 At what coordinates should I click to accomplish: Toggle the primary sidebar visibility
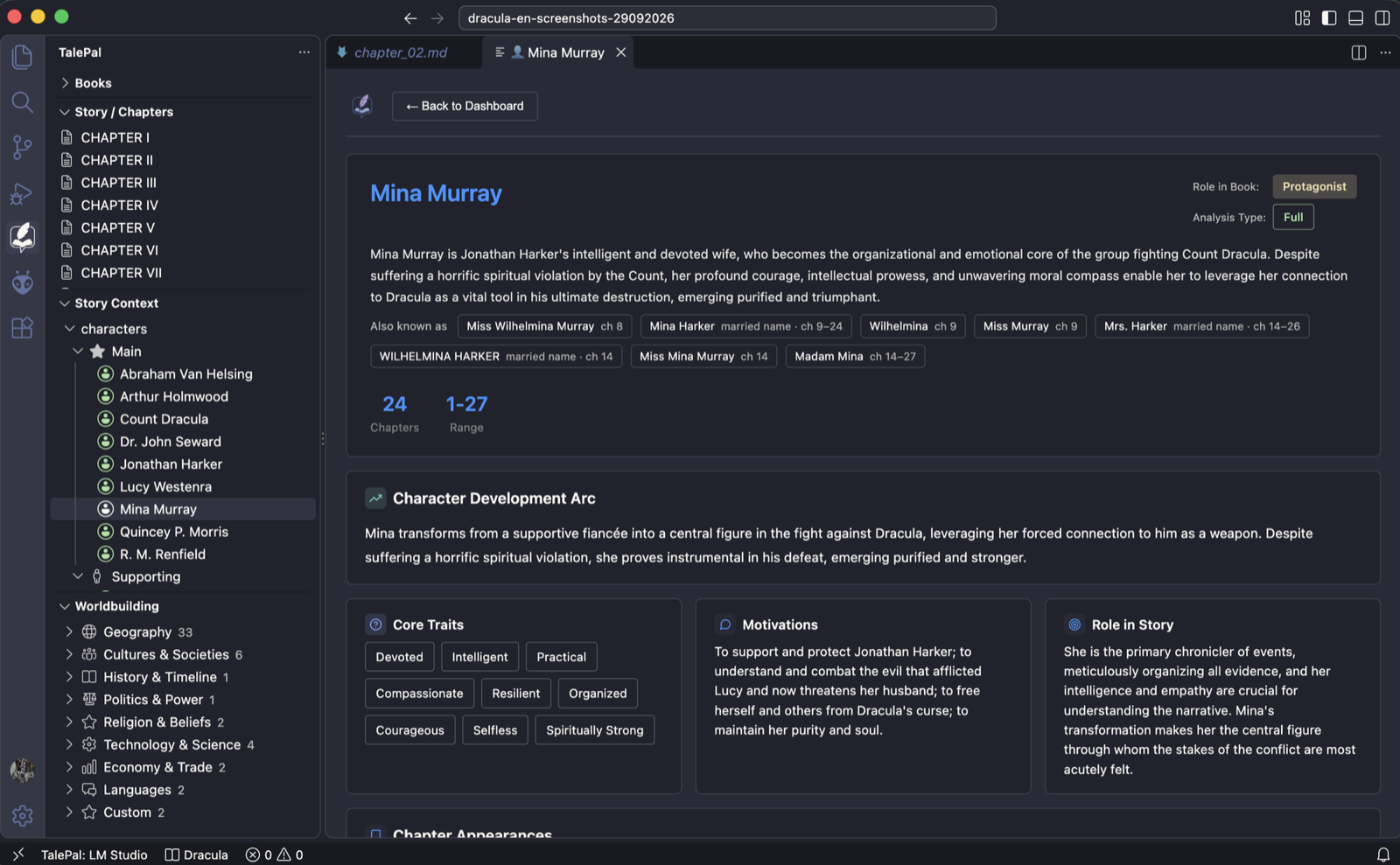(x=1329, y=17)
